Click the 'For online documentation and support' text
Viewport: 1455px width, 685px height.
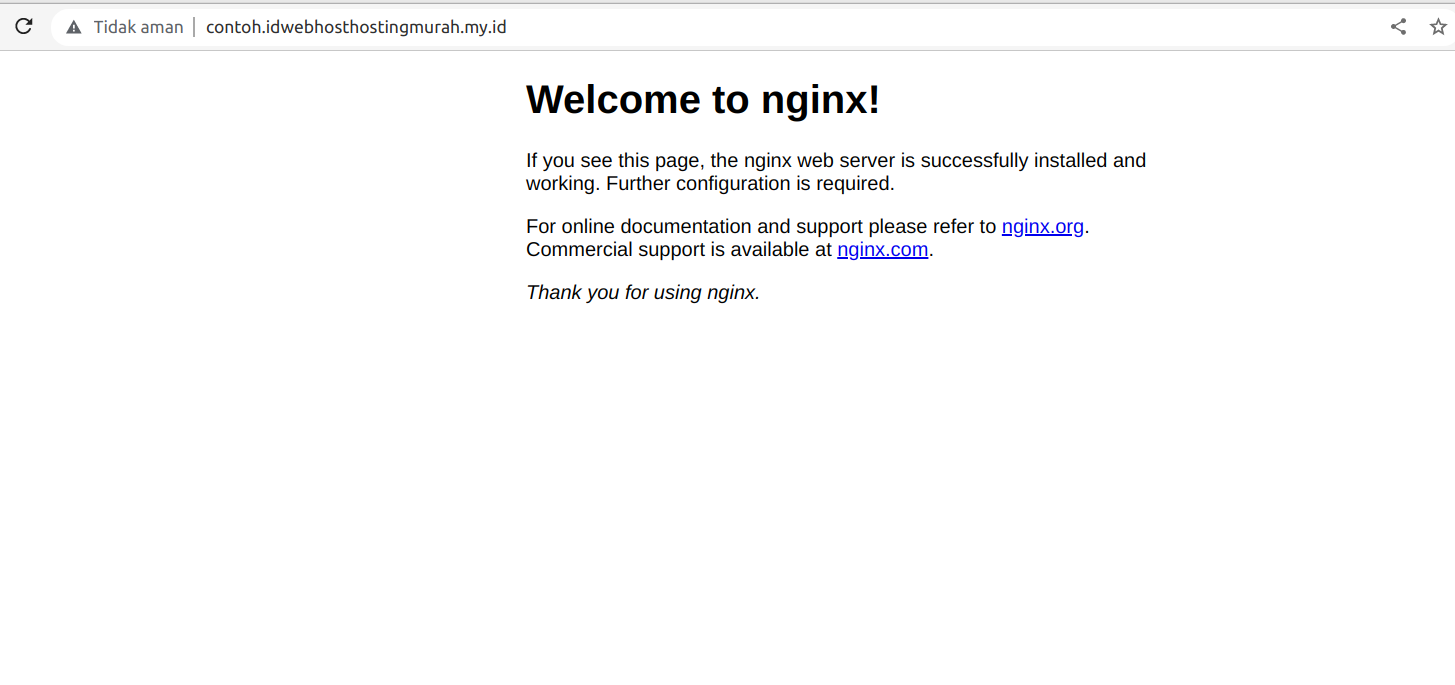coord(762,227)
